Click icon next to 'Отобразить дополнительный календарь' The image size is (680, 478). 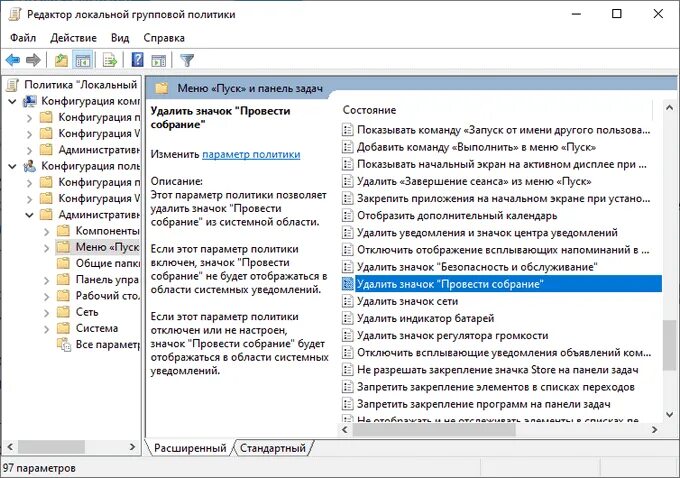coord(347,215)
